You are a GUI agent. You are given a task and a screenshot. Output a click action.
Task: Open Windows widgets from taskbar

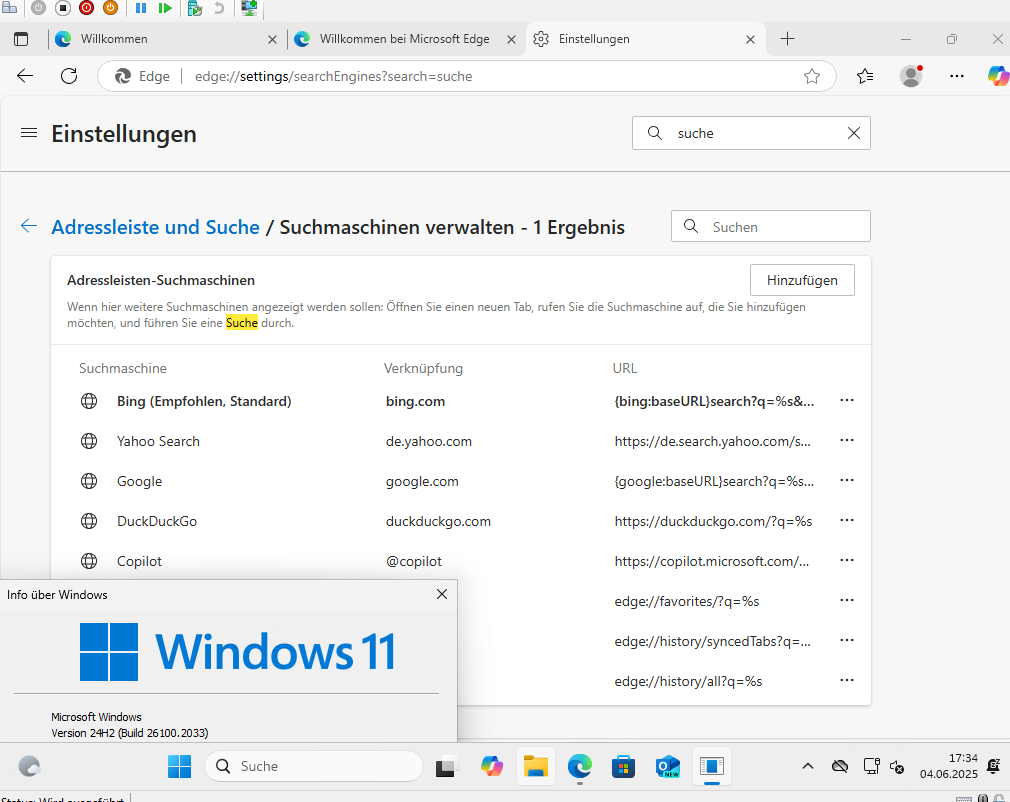point(29,766)
